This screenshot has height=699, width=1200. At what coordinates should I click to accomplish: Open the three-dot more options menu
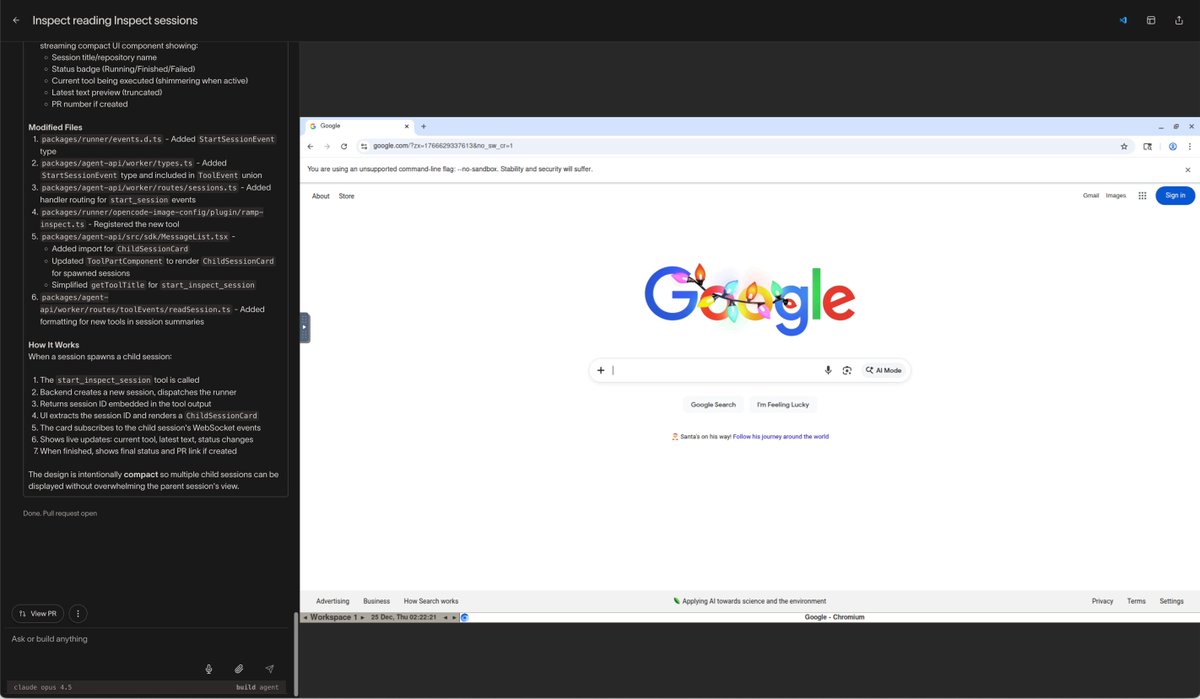pos(79,613)
